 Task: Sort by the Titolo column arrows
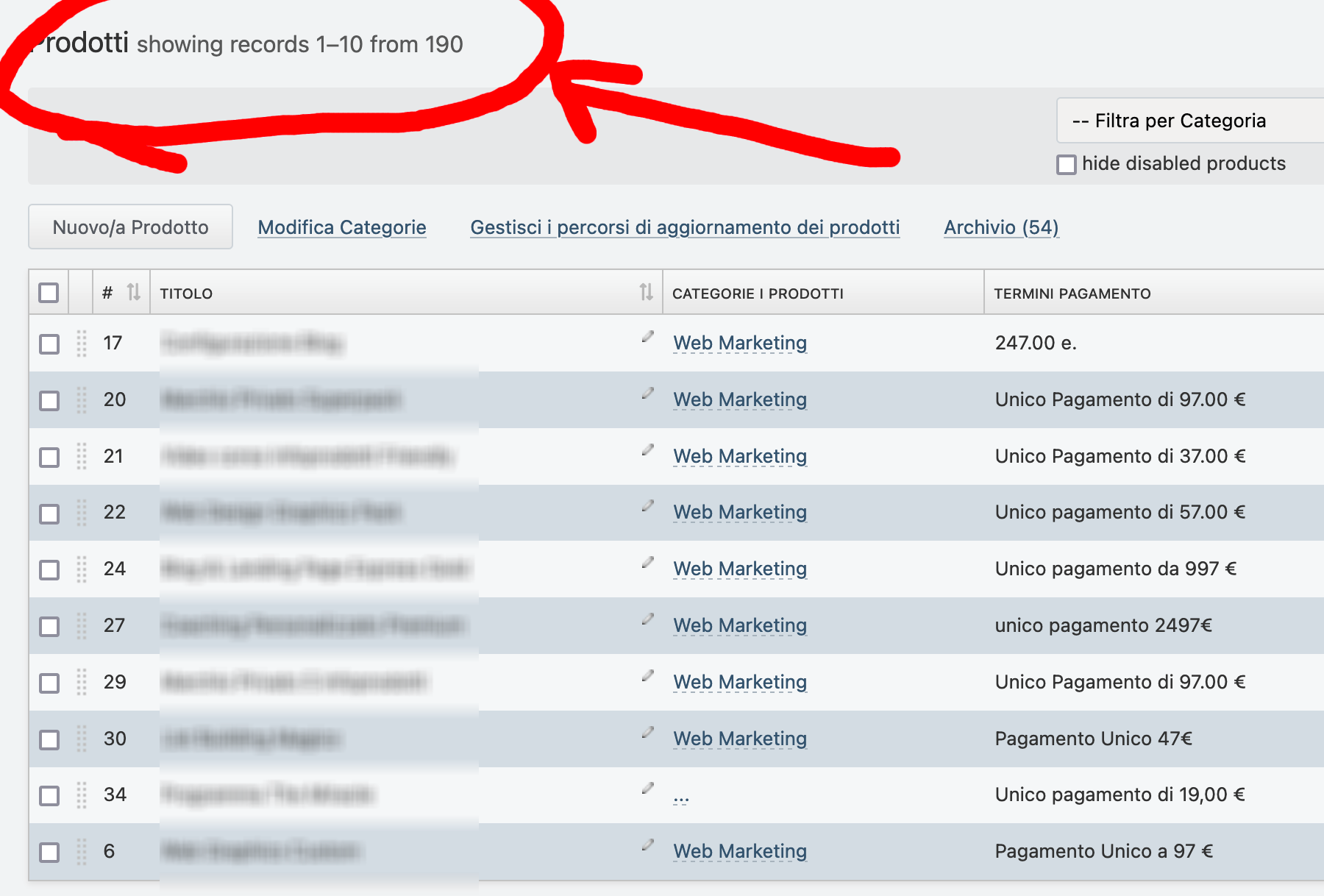[646, 293]
